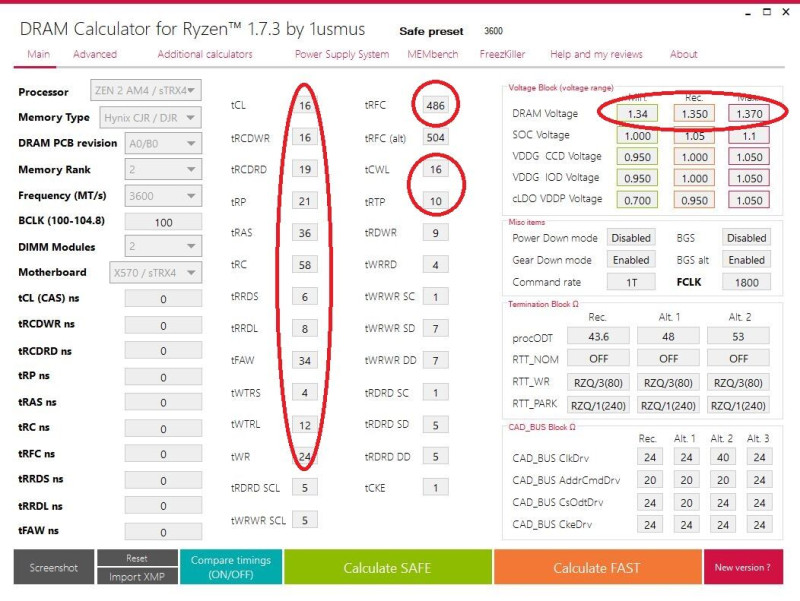Click the tCL (CAS) ns field
The image size is (800, 601).
[163, 299]
